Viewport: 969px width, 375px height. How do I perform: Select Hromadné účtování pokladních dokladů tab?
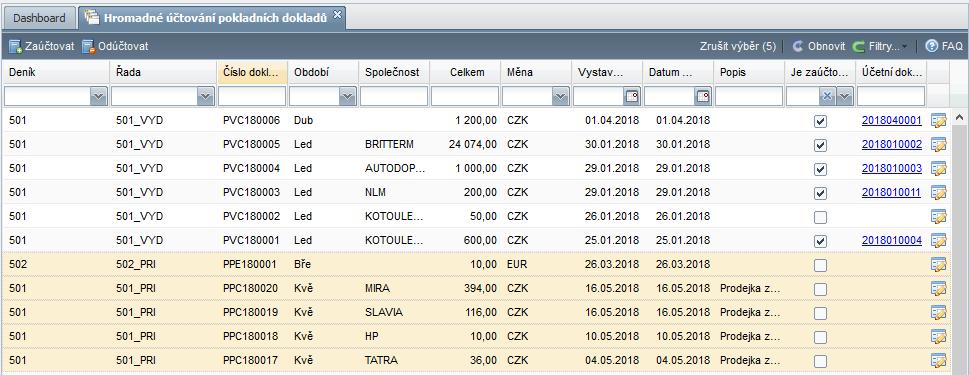pos(214,18)
